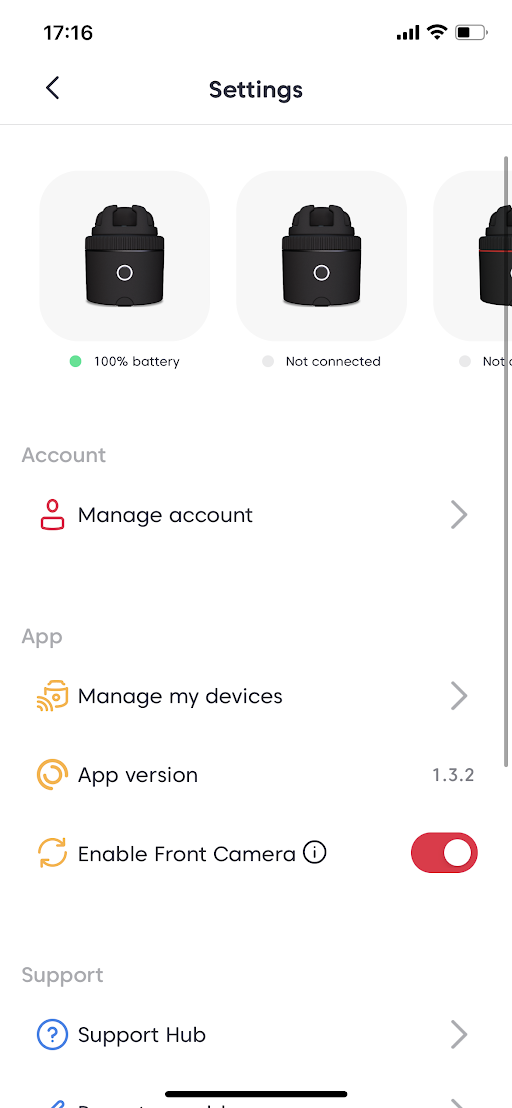Screen dimensions: 512x1108
Task: Disable the Enable Front Camera switch
Action: (444, 853)
